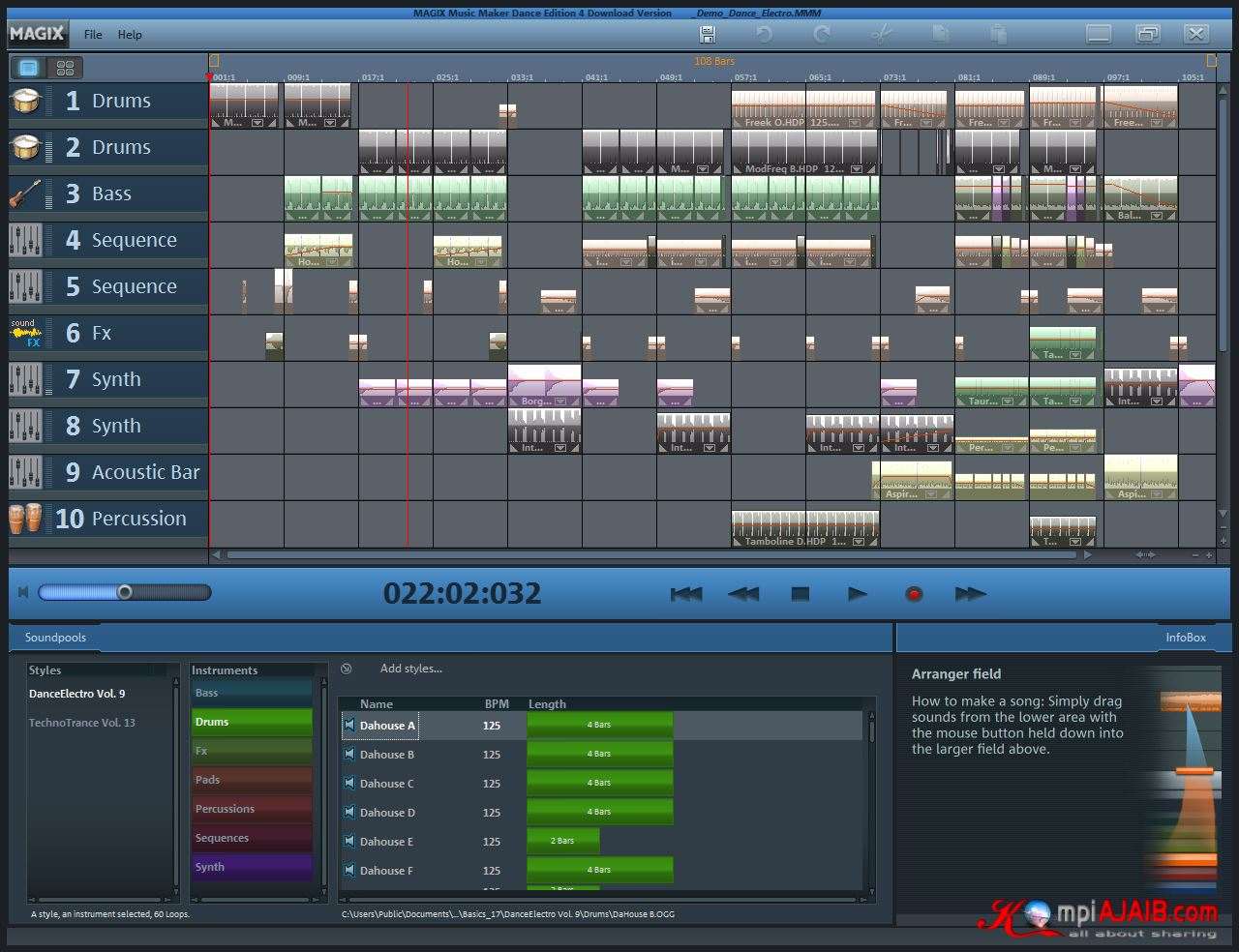Open dropdown on Freek O.HDP drum clip
This screenshot has width=1239, height=952.
(854, 123)
